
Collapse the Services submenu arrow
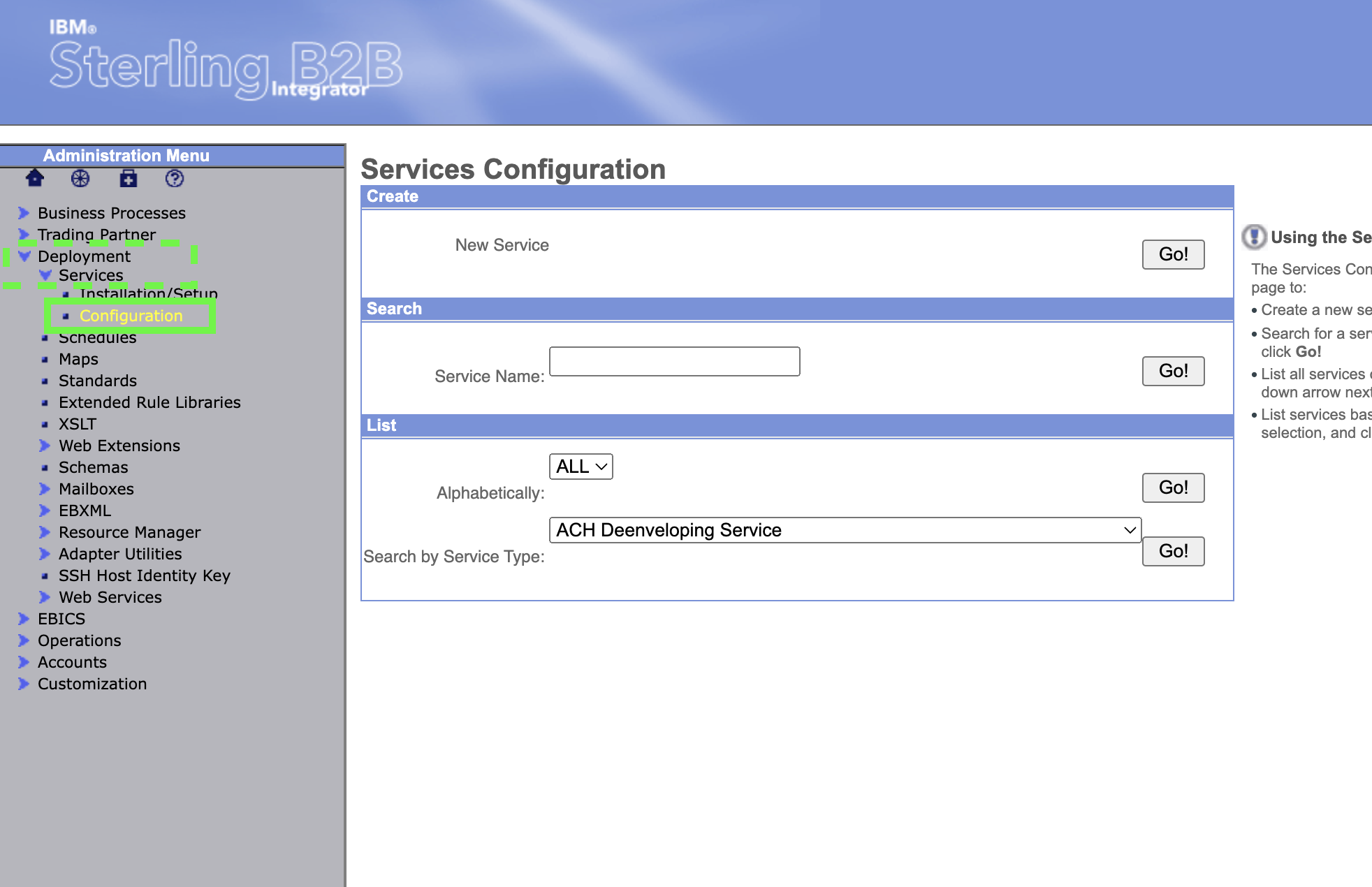click(45, 275)
